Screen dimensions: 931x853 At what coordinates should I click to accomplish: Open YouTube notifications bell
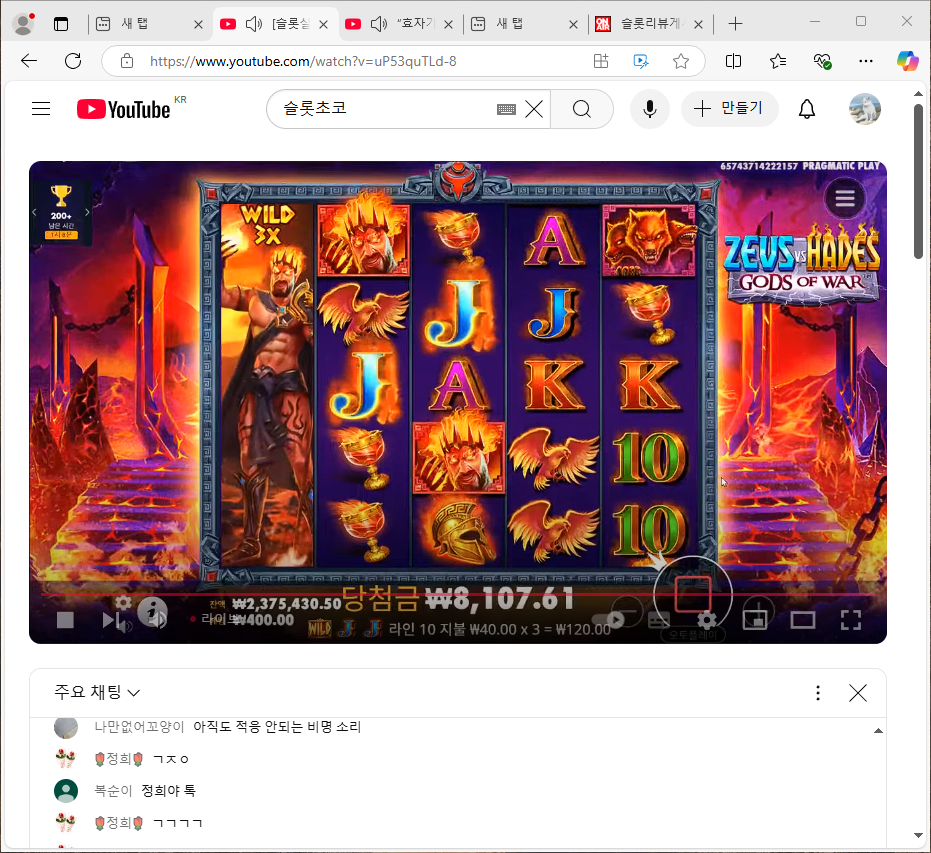pyautogui.click(x=806, y=109)
